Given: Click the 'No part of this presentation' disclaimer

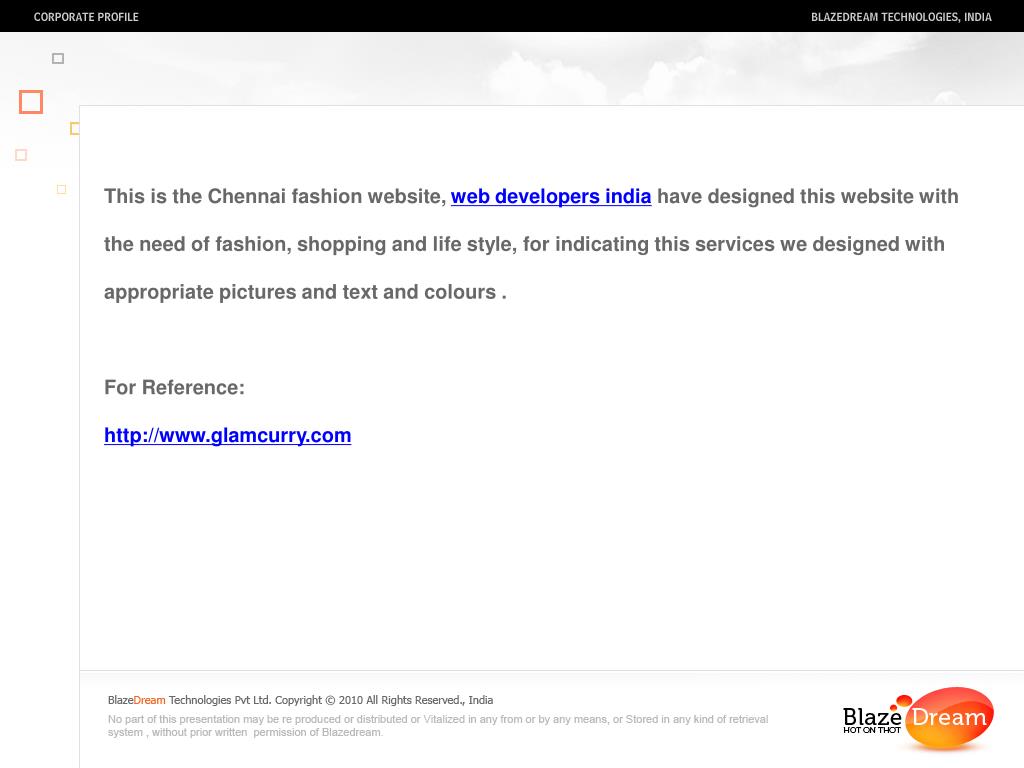Looking at the screenshot, I should 438,726.
